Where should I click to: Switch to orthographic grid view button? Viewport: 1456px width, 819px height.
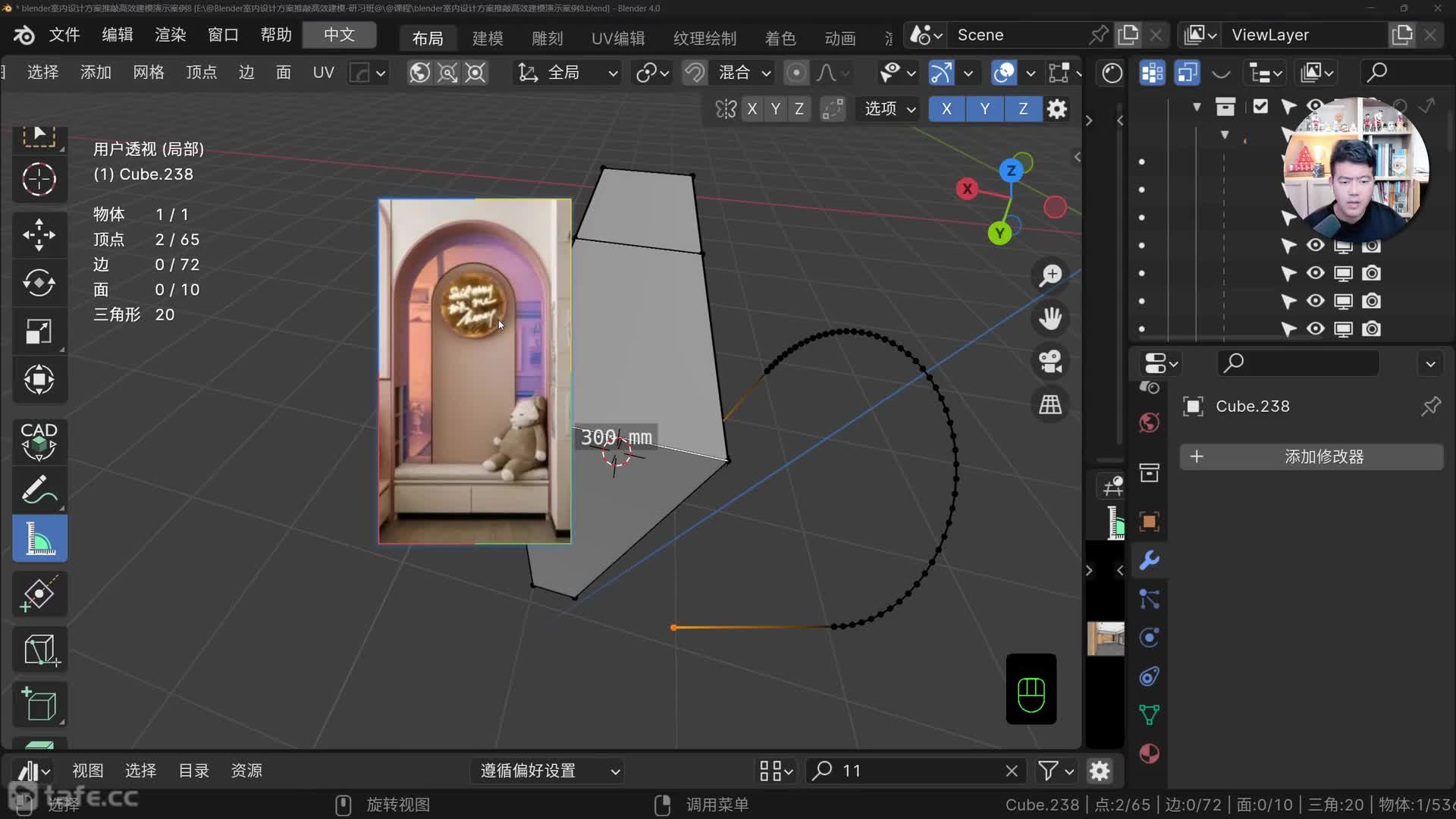(1050, 404)
